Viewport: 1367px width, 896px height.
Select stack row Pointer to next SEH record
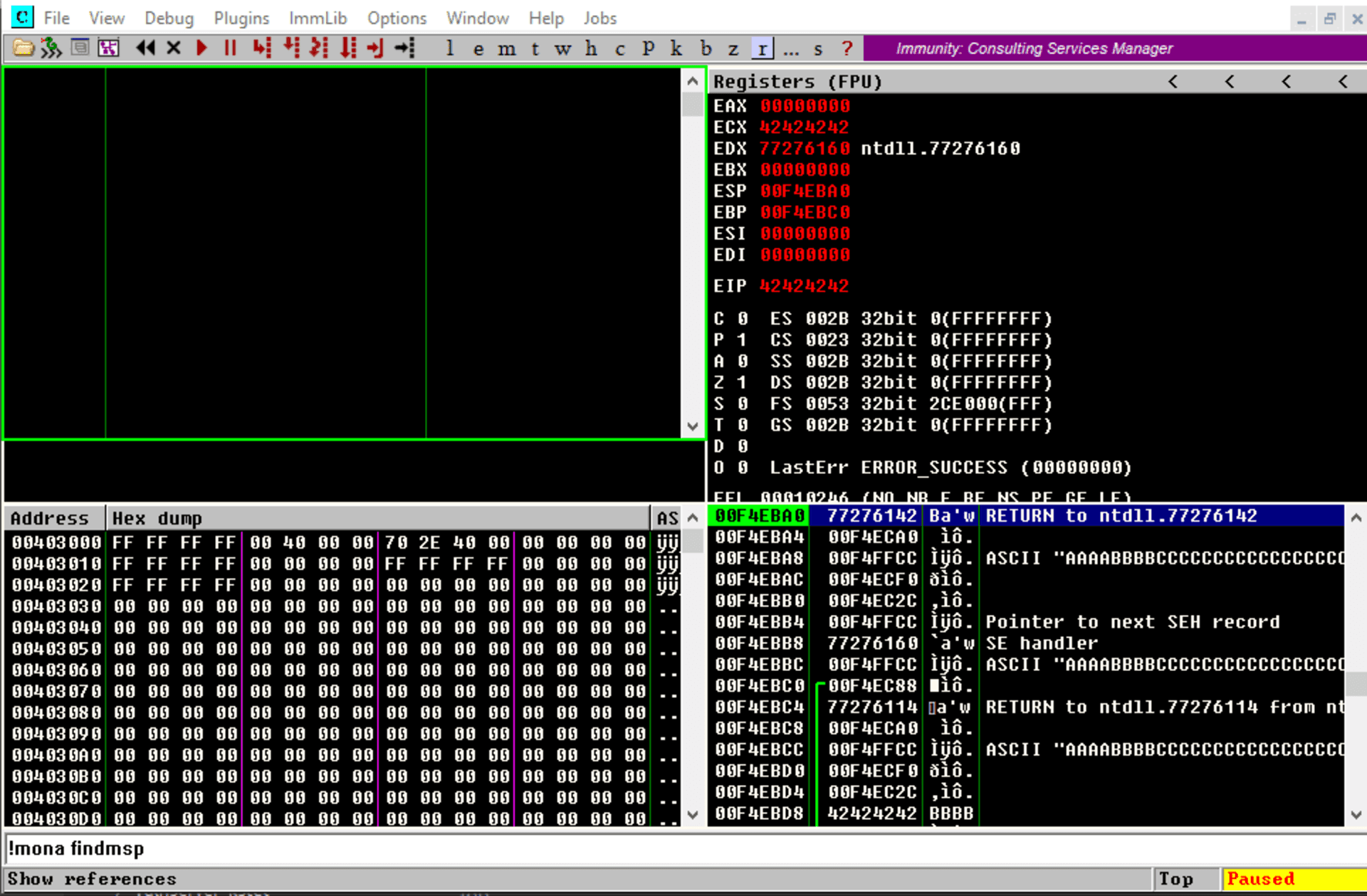(1026, 622)
